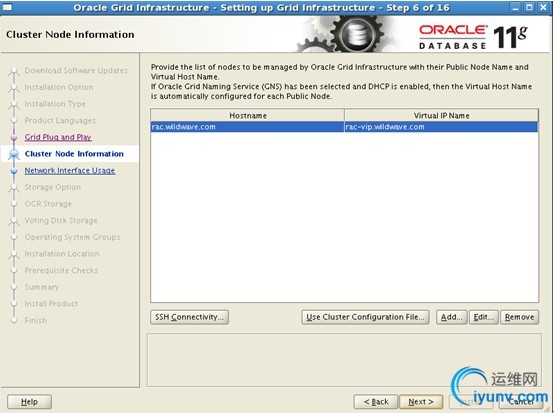Add a new cluster node
Viewport: 554px width, 413px height.
[452, 317]
